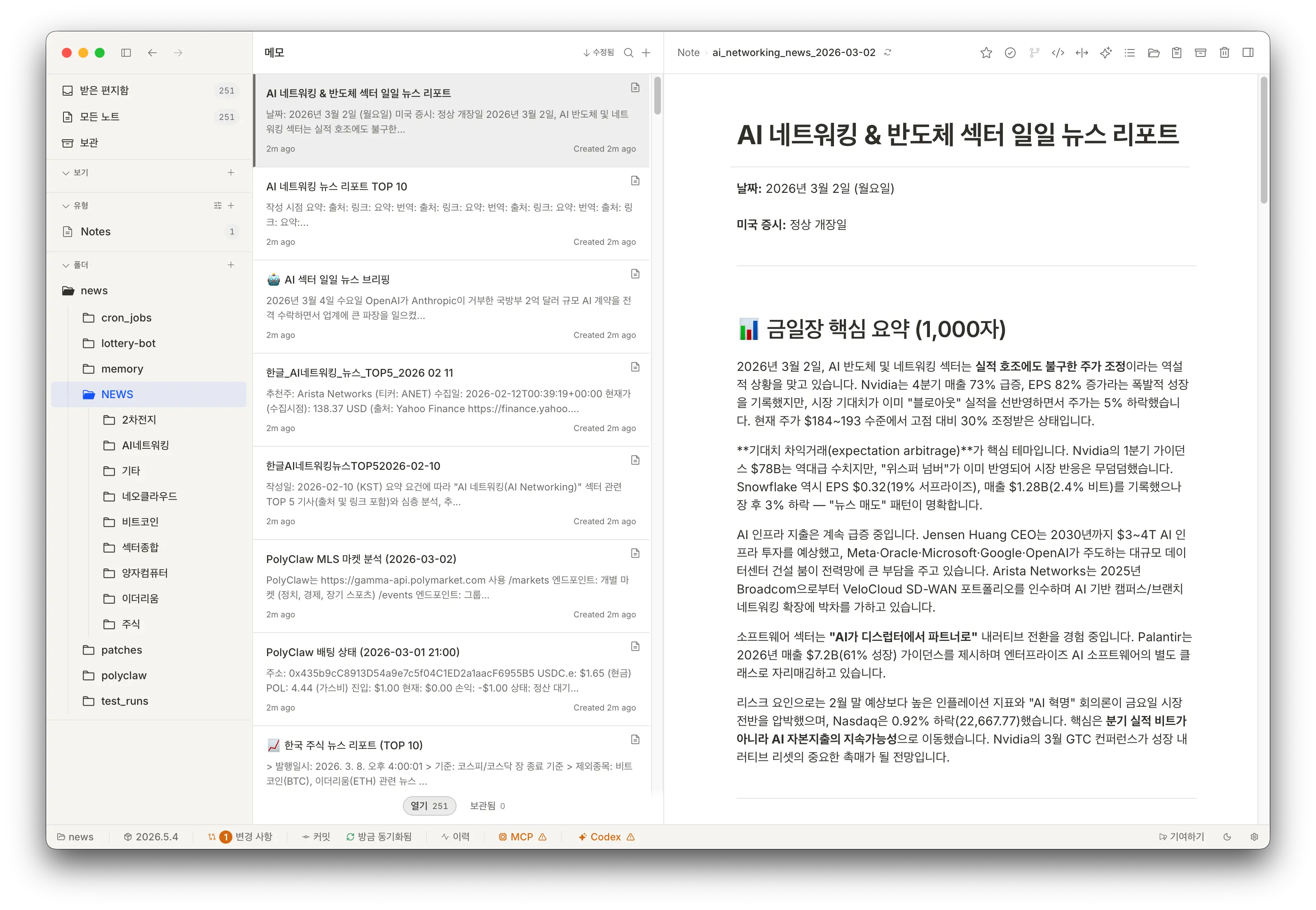This screenshot has height=910, width=1316.
Task: Add a new folder with 폴더 plus
Action: tap(231, 265)
